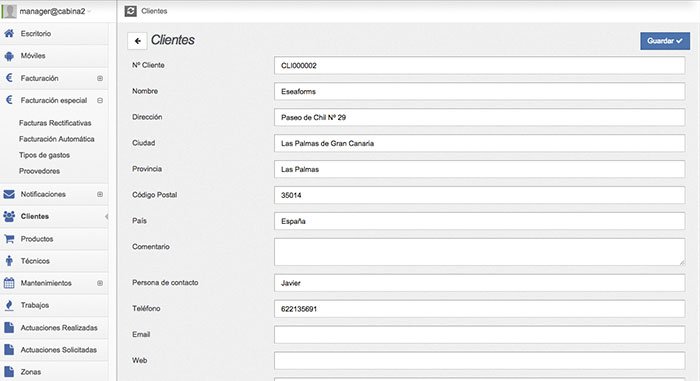Expand the Facturación submenu
The width and height of the screenshot is (700, 381).
(100, 78)
